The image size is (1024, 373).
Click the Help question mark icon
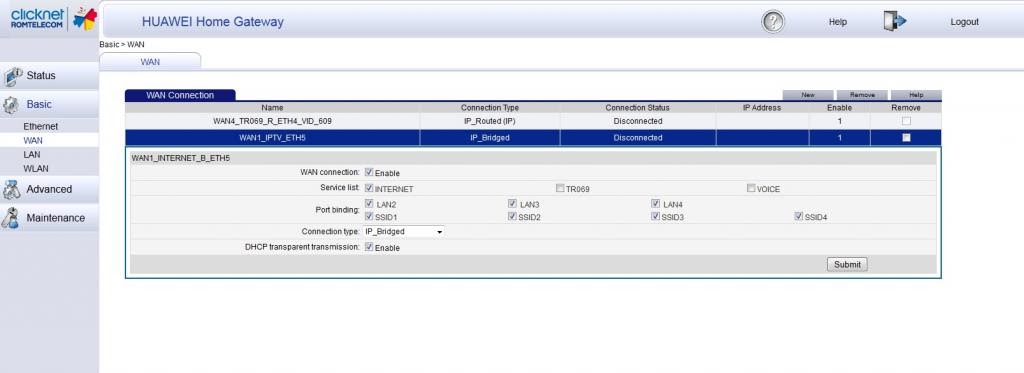tap(773, 22)
